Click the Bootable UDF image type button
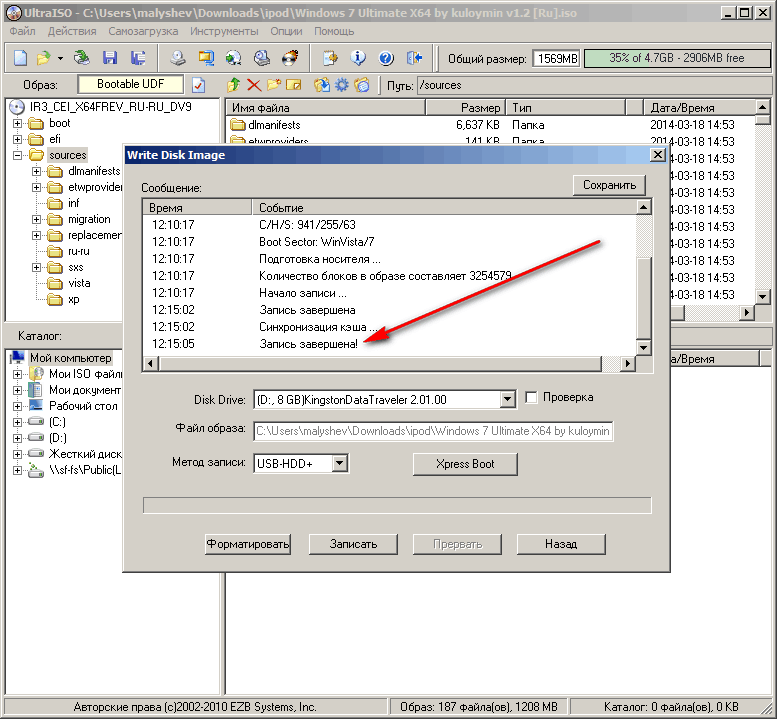The image size is (777, 719). (x=130, y=84)
